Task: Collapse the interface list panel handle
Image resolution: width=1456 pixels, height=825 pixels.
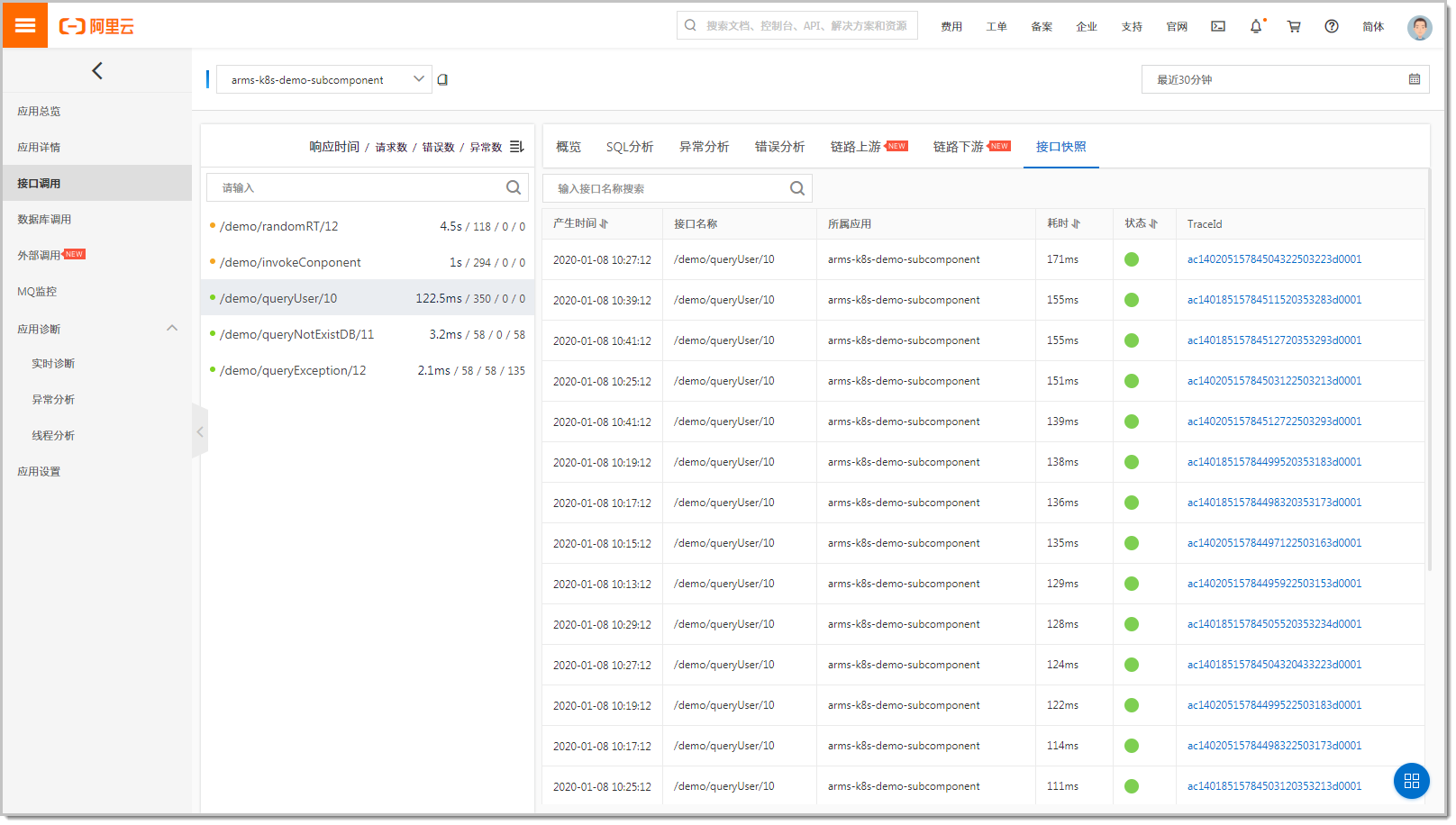Action: [200, 431]
